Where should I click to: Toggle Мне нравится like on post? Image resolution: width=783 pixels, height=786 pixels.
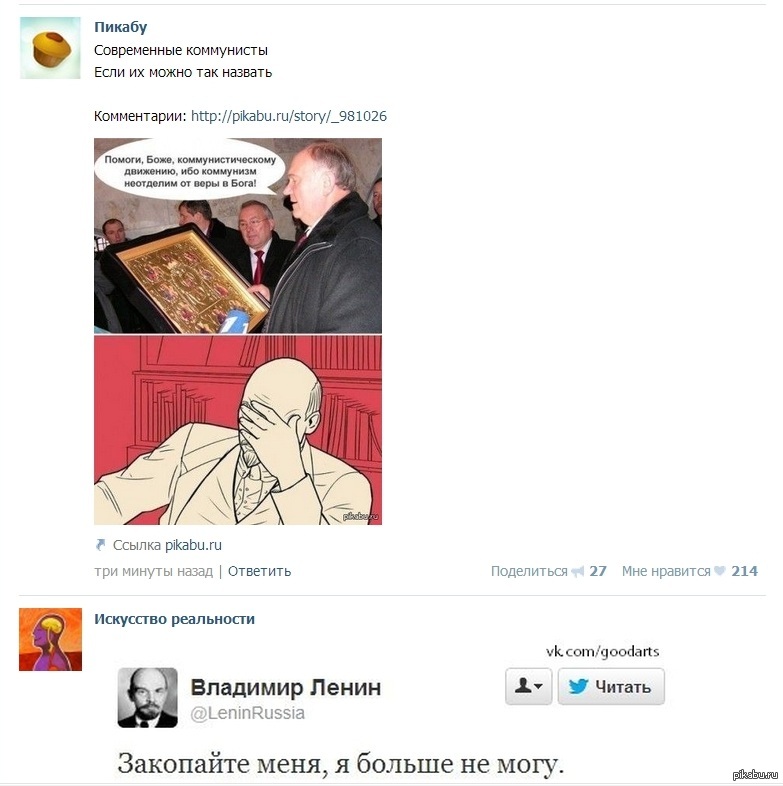point(666,571)
